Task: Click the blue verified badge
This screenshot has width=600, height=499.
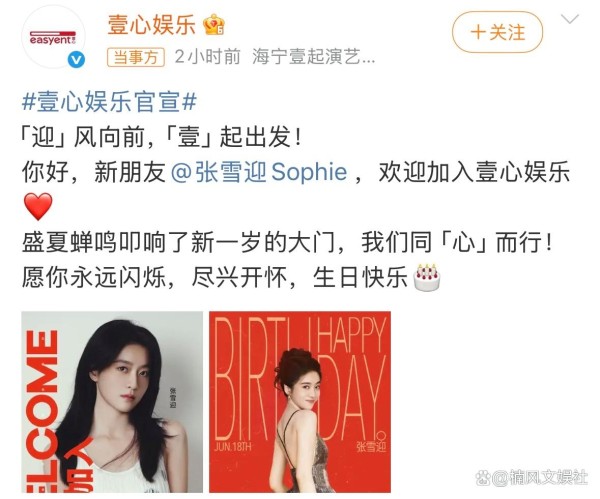Action: tap(77, 60)
